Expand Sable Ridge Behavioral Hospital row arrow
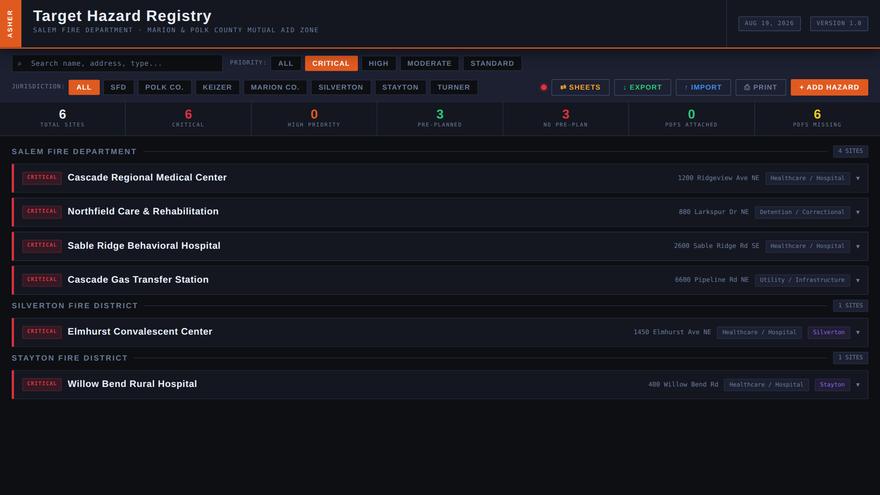The height and width of the screenshot is (495, 880). [858, 246]
